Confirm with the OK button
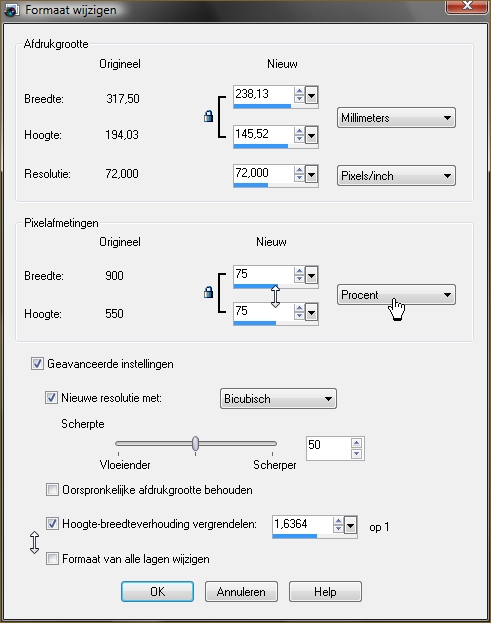Viewport: 491px width, 623px height. (x=157, y=592)
